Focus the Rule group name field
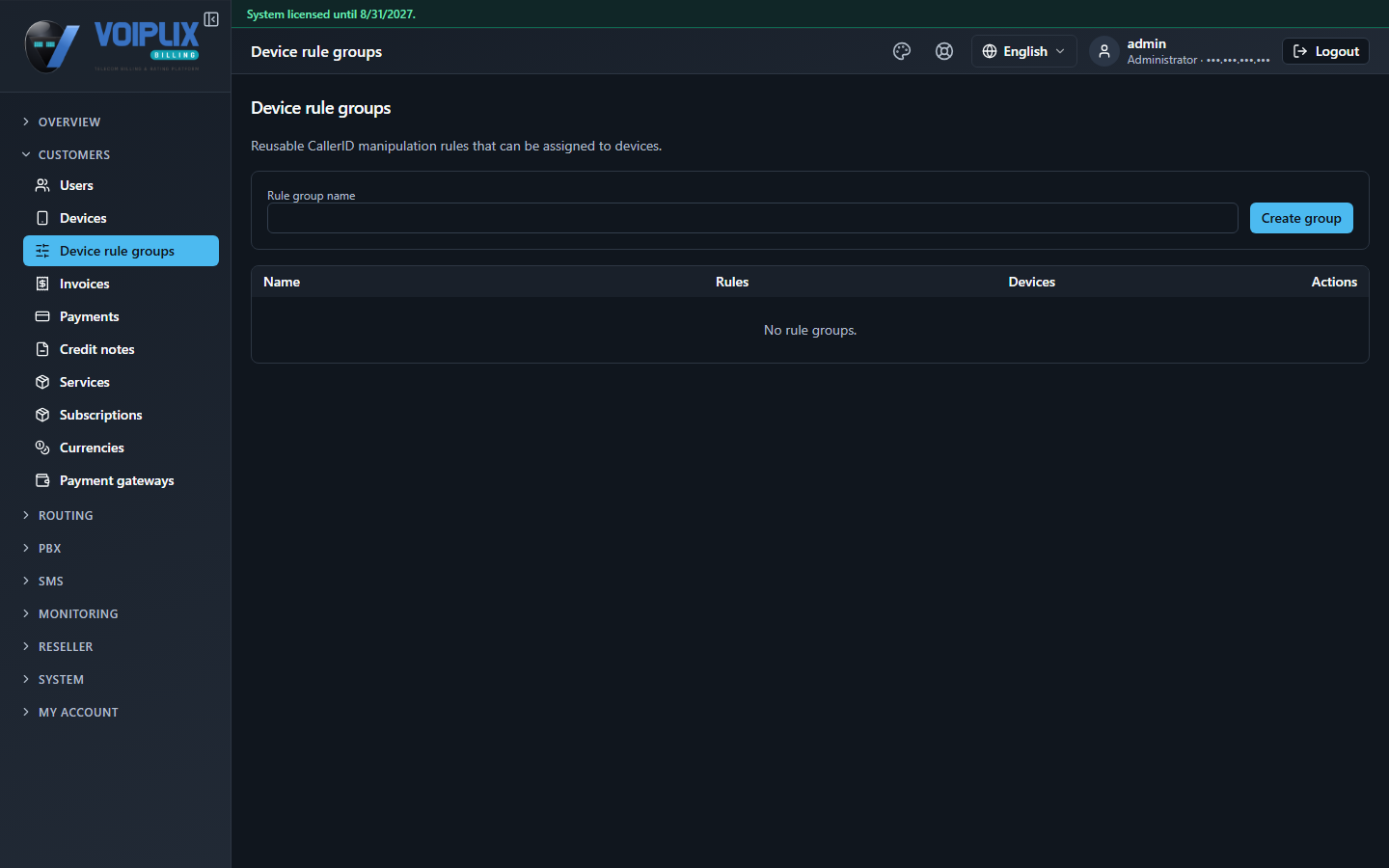The image size is (1389, 868). pyautogui.click(x=752, y=218)
